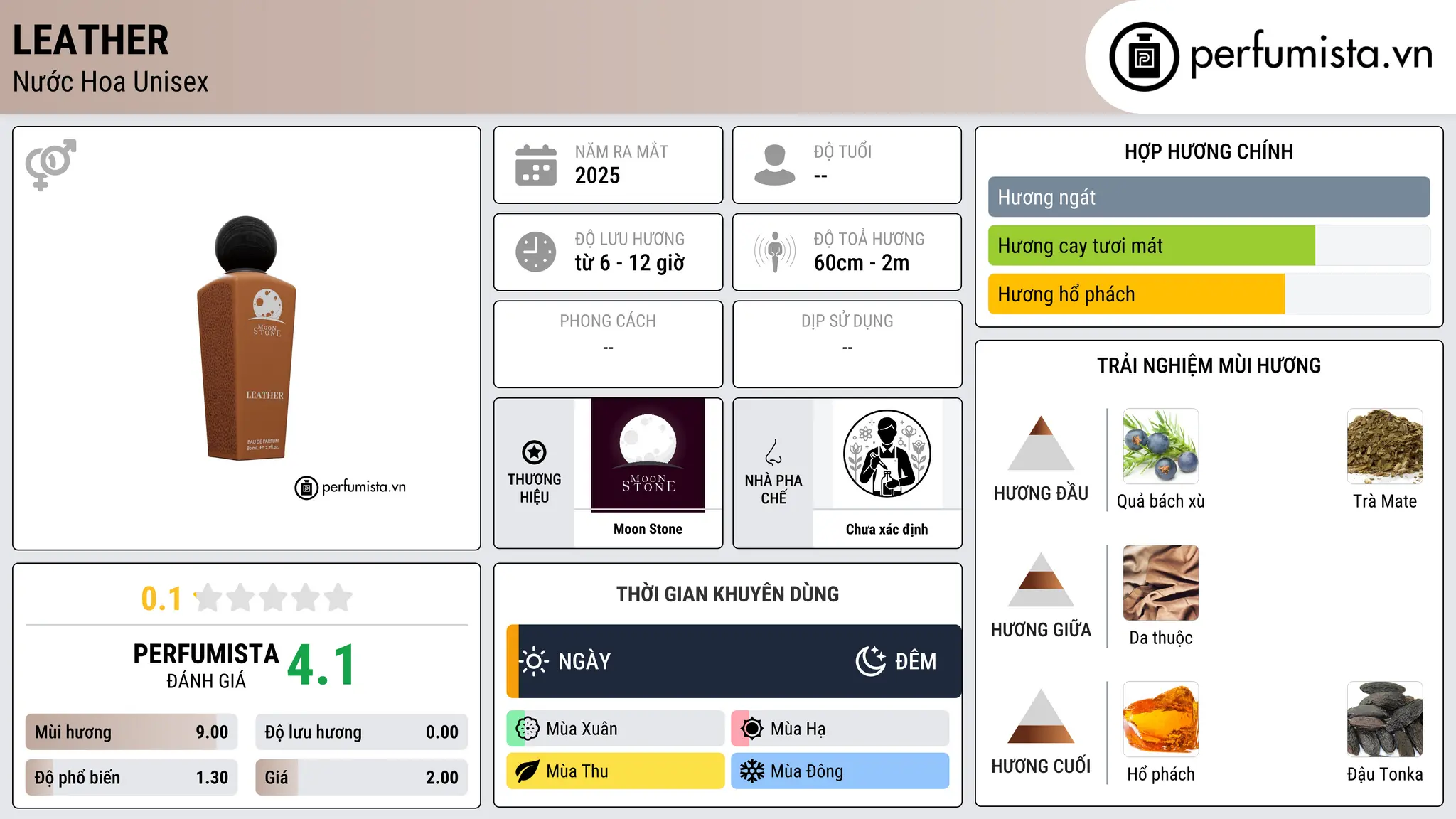Click the Hương đầu pyramid icon
Screen dimensions: 1456x819
[1041, 443]
